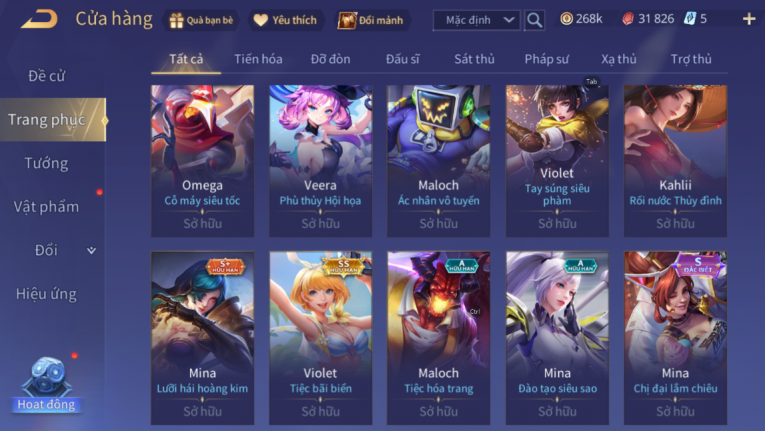Expand the Đổi sidebar chevron
The height and width of the screenshot is (431, 765).
[91, 250]
